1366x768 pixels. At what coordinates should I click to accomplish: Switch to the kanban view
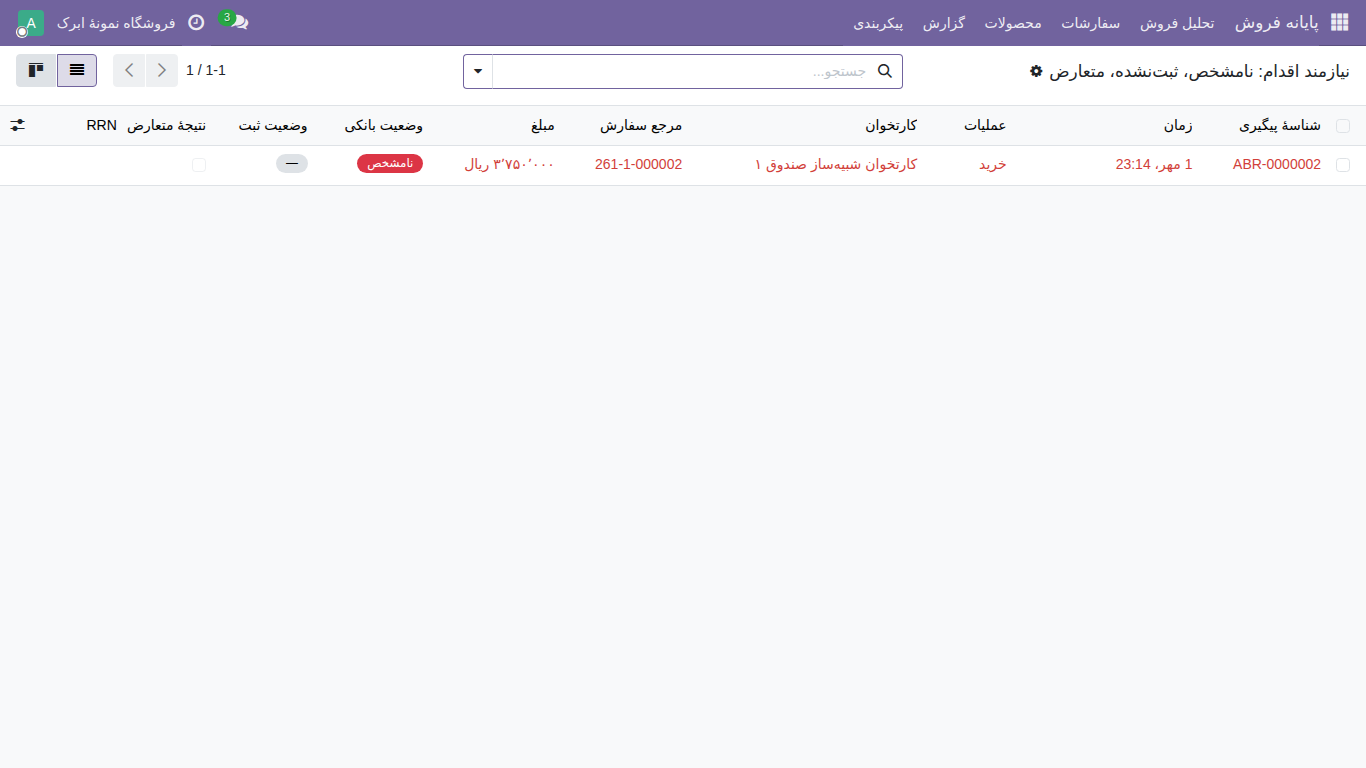(37, 71)
